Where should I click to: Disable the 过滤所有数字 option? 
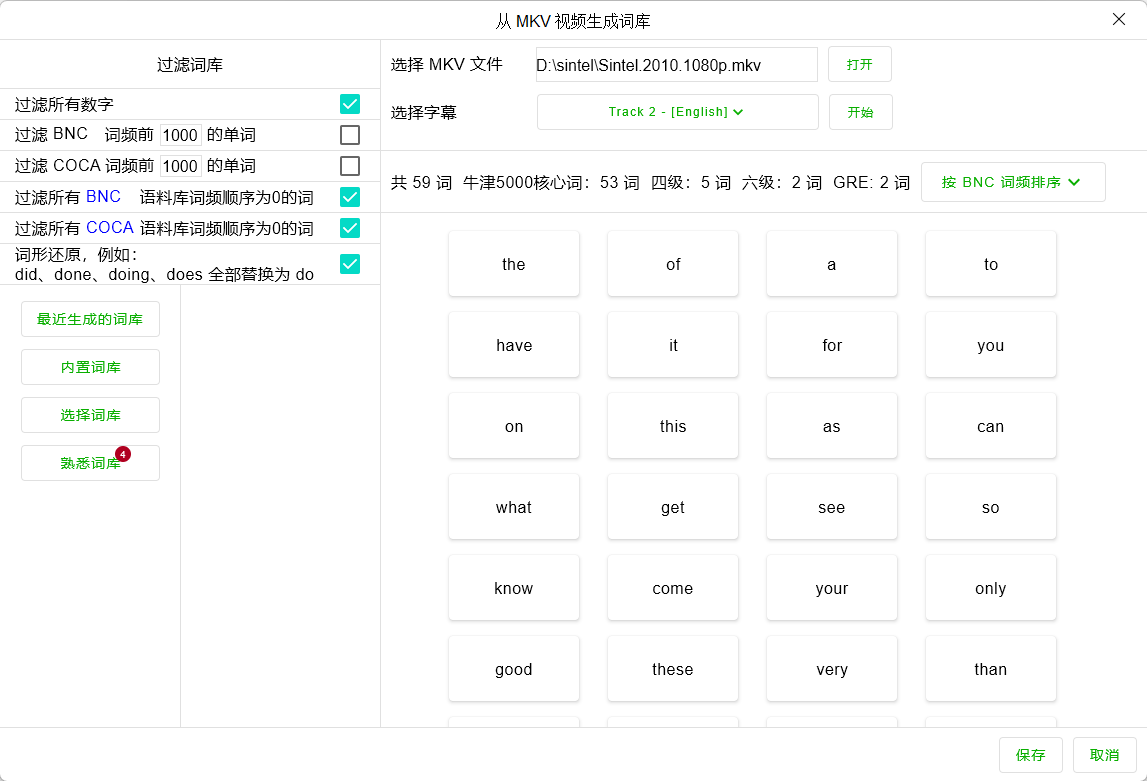[x=350, y=103]
